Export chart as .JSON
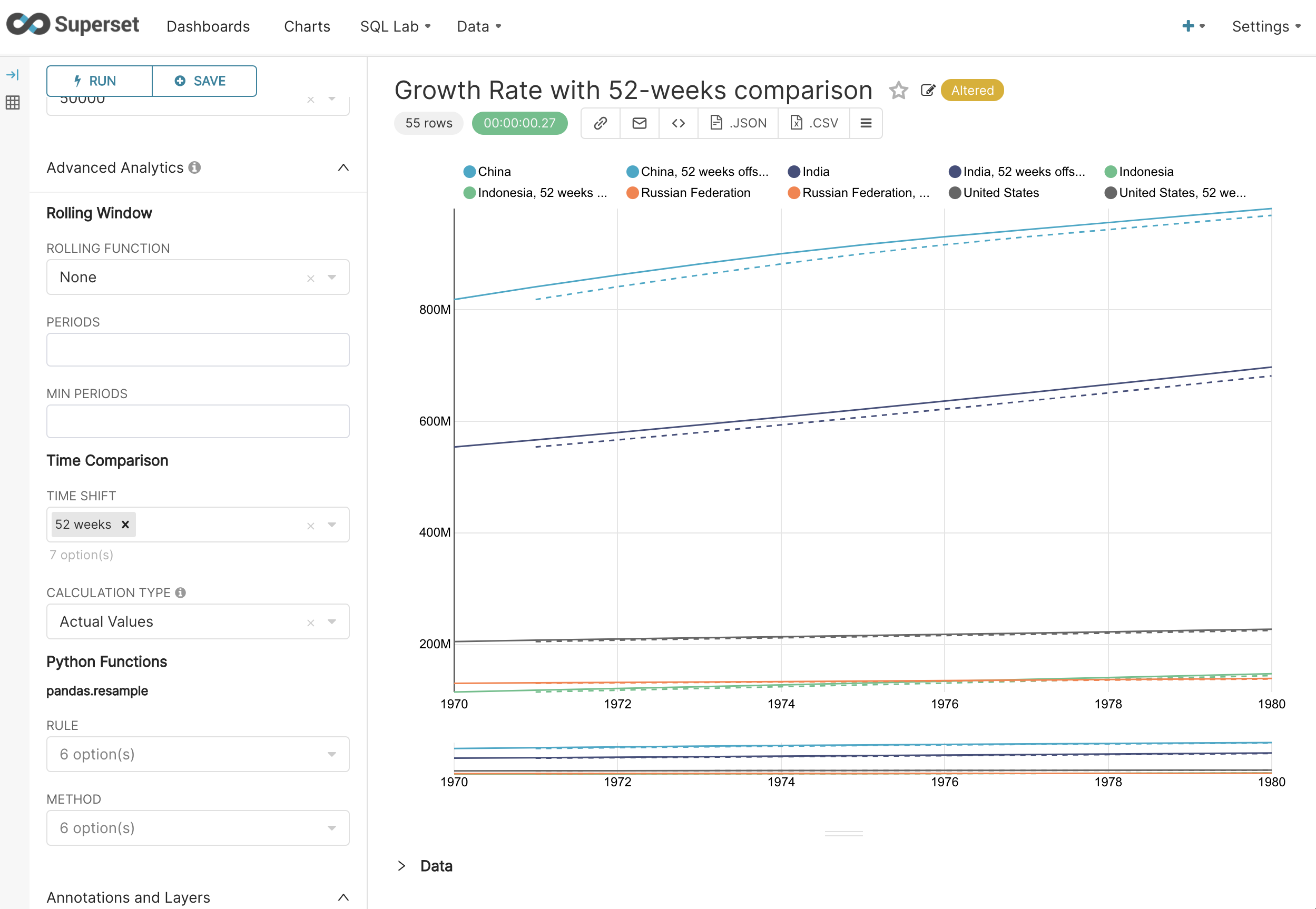 click(x=738, y=123)
